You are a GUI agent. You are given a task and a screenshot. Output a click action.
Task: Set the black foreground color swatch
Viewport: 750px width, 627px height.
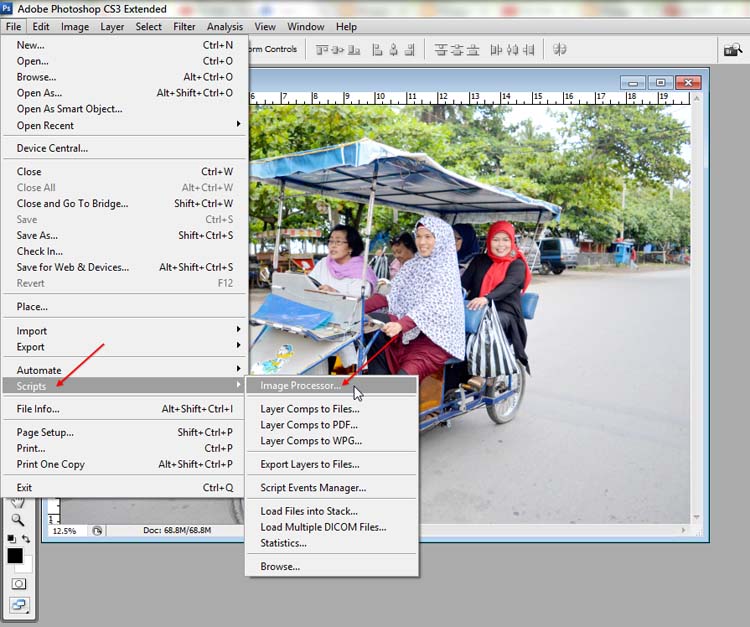[15, 556]
